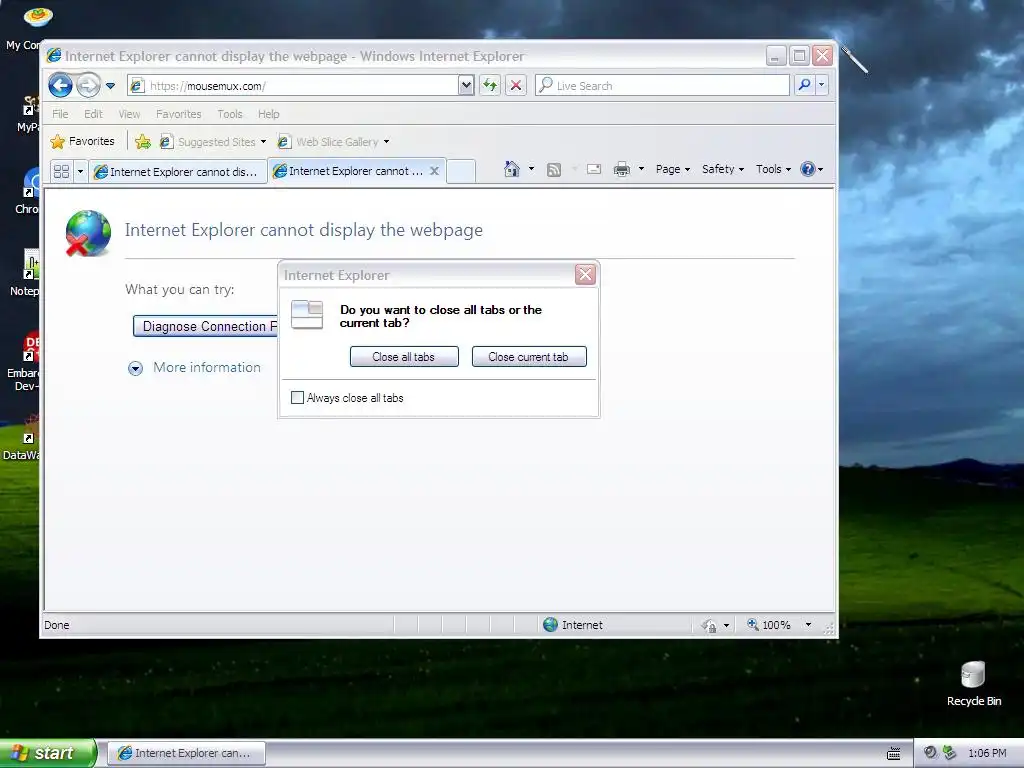Viewport: 1024px width, 768px height.
Task: Click the first system tray icon
Action: pos(930,752)
